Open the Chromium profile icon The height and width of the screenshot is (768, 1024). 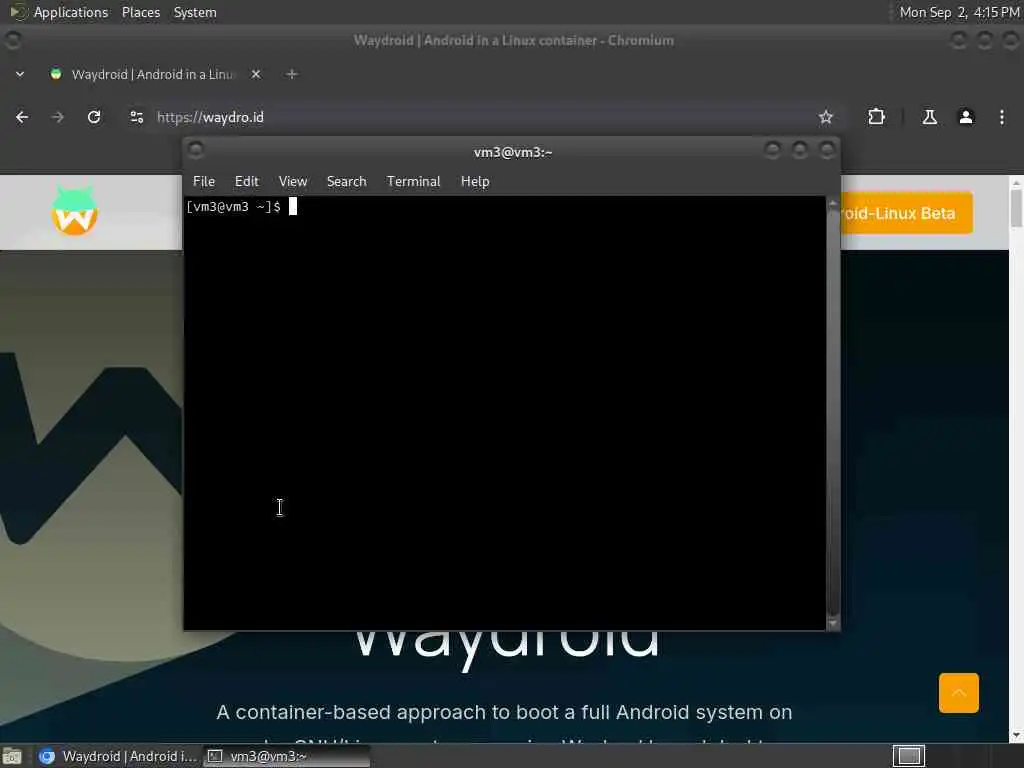(x=966, y=117)
